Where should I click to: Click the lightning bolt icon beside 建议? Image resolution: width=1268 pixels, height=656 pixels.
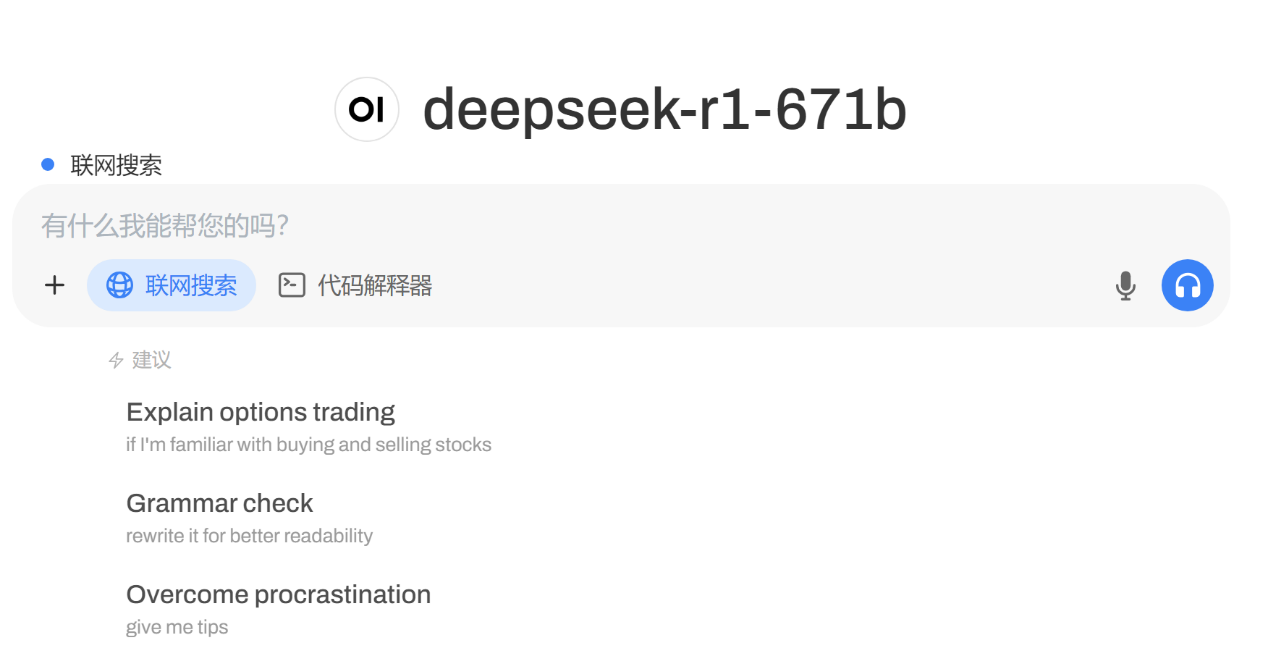click(116, 360)
